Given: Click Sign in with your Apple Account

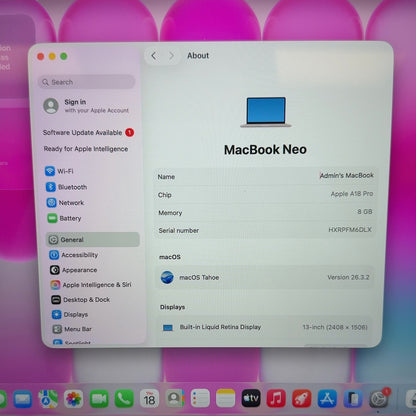Looking at the screenshot, I should coord(87,106).
